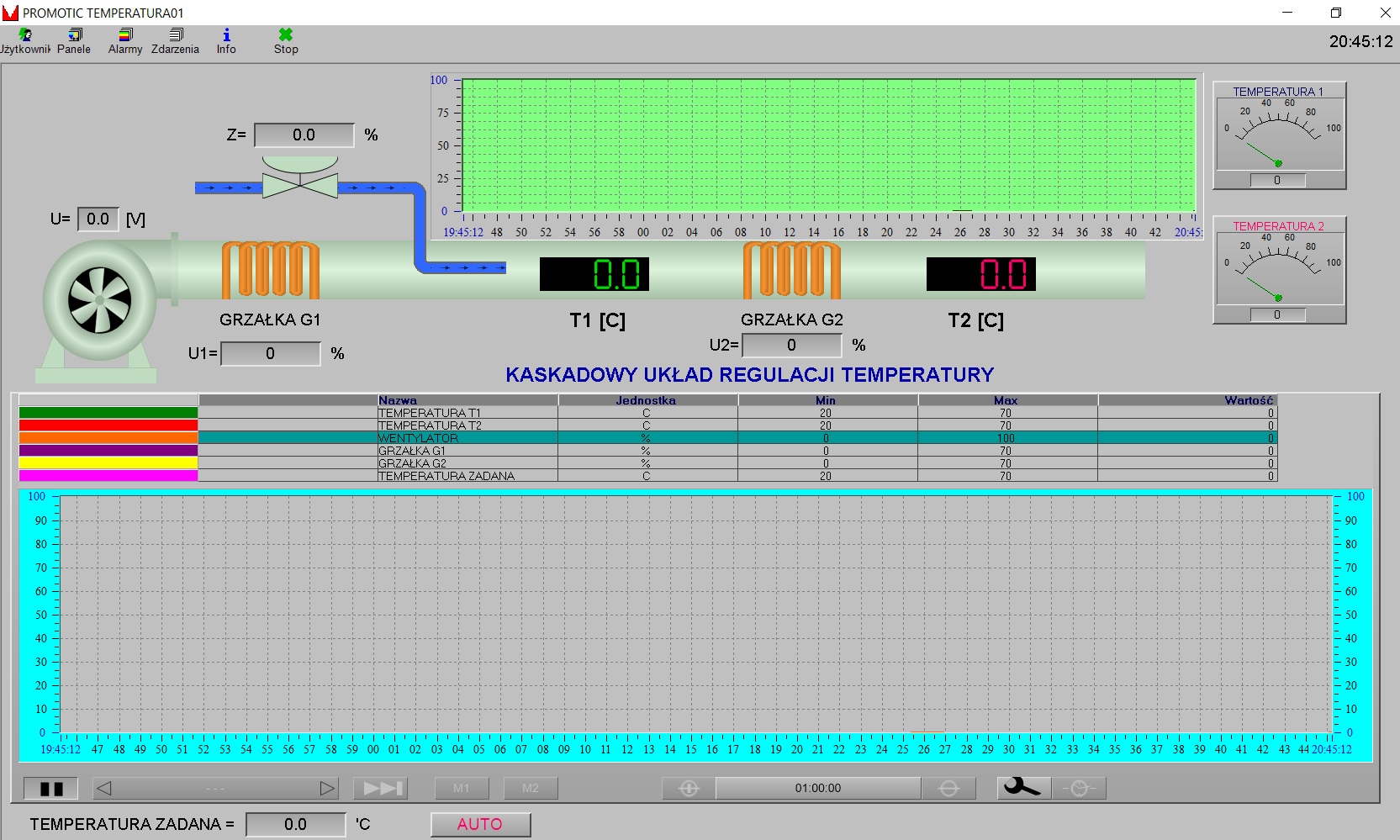Click the U1 heater percentage field
Viewport: 1400px width, 840px height.
tap(270, 354)
